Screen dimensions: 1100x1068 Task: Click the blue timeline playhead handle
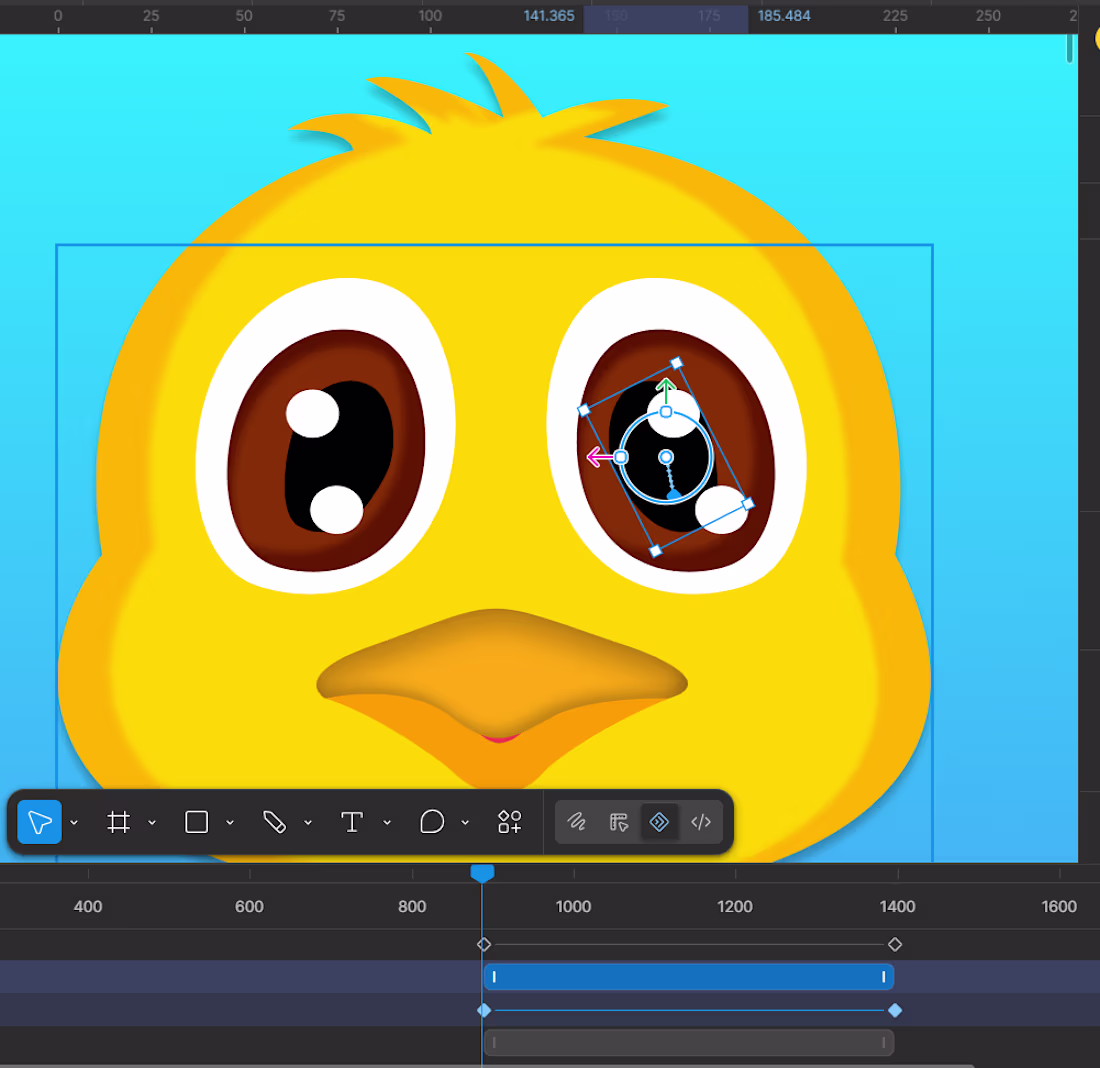482,874
